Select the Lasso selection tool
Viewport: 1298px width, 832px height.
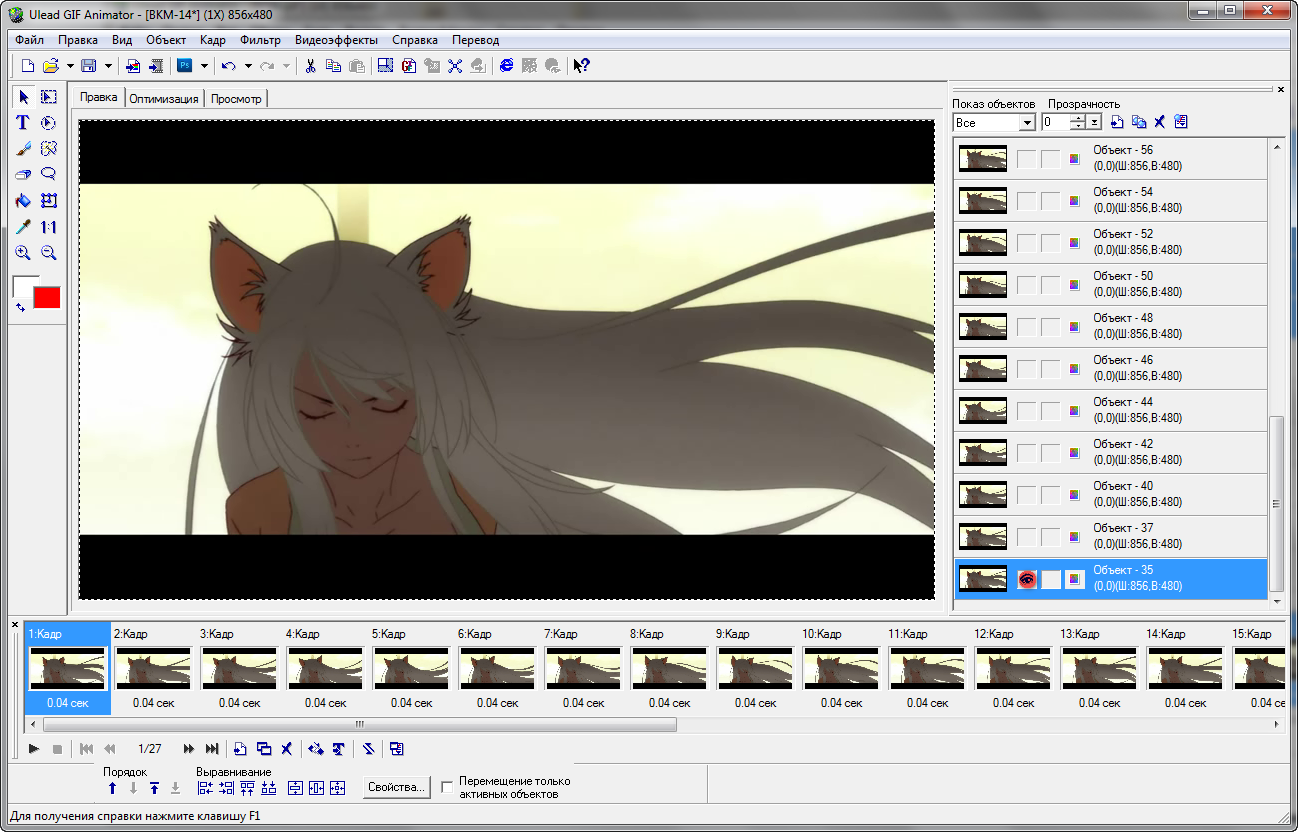48,174
